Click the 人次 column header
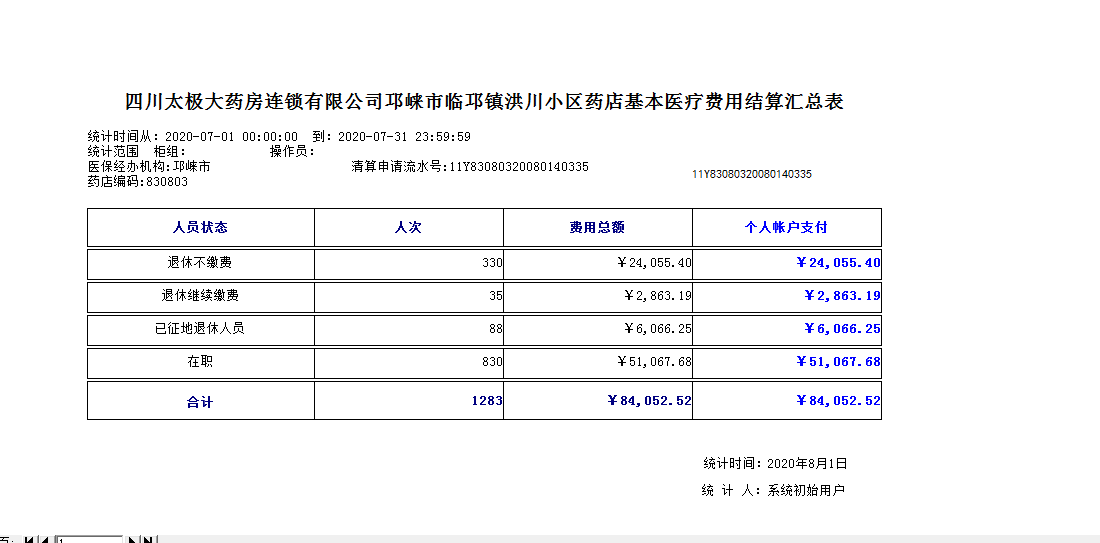This screenshot has width=1100, height=543. click(408, 227)
